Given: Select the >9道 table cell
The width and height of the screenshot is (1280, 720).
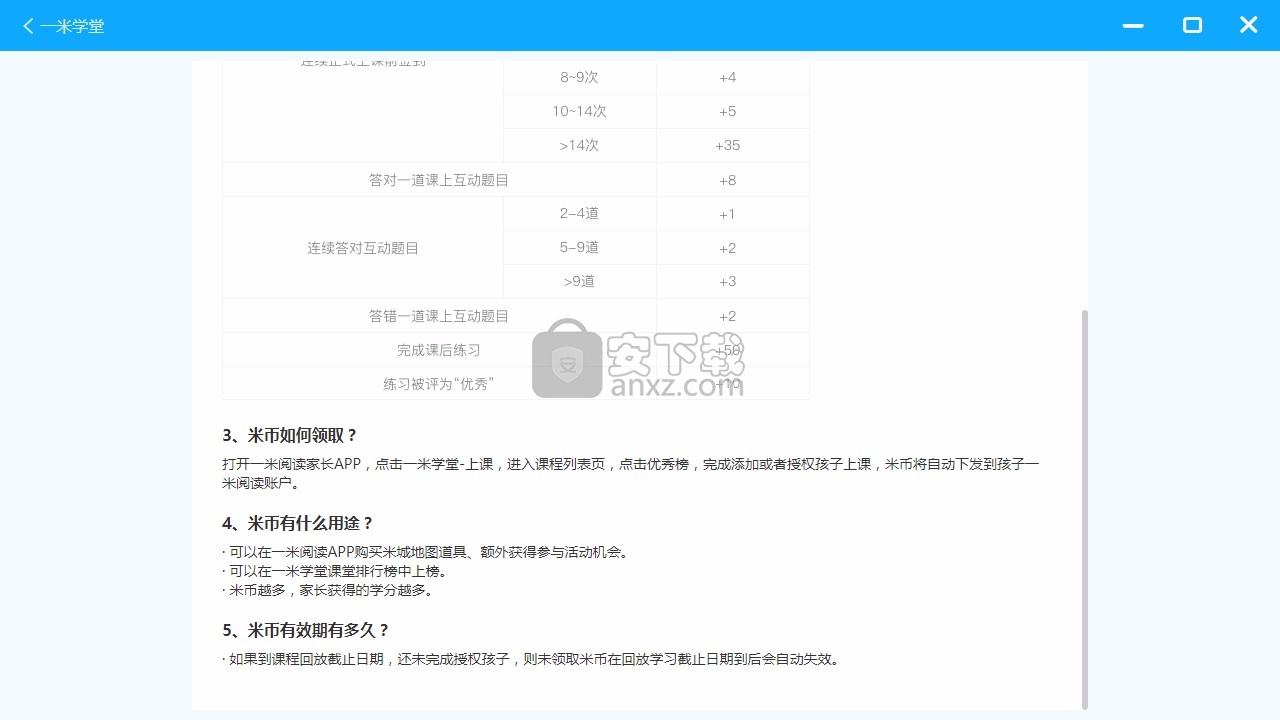Looking at the screenshot, I should coord(580,281).
